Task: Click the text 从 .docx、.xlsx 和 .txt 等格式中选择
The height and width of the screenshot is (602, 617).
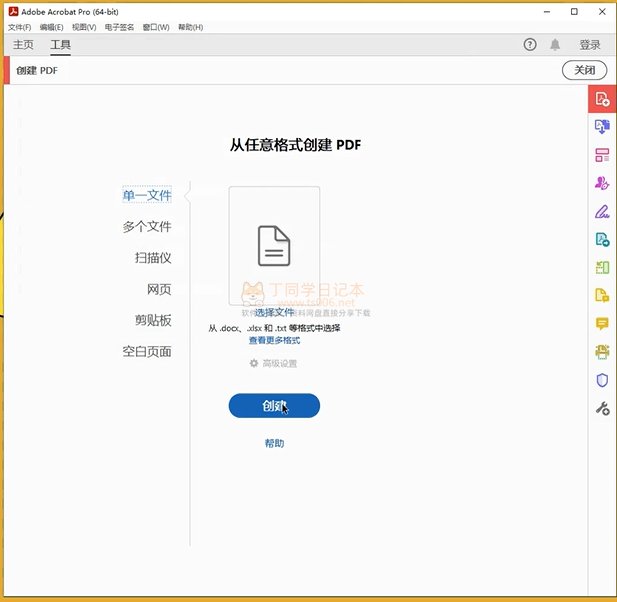Action: tap(274, 328)
